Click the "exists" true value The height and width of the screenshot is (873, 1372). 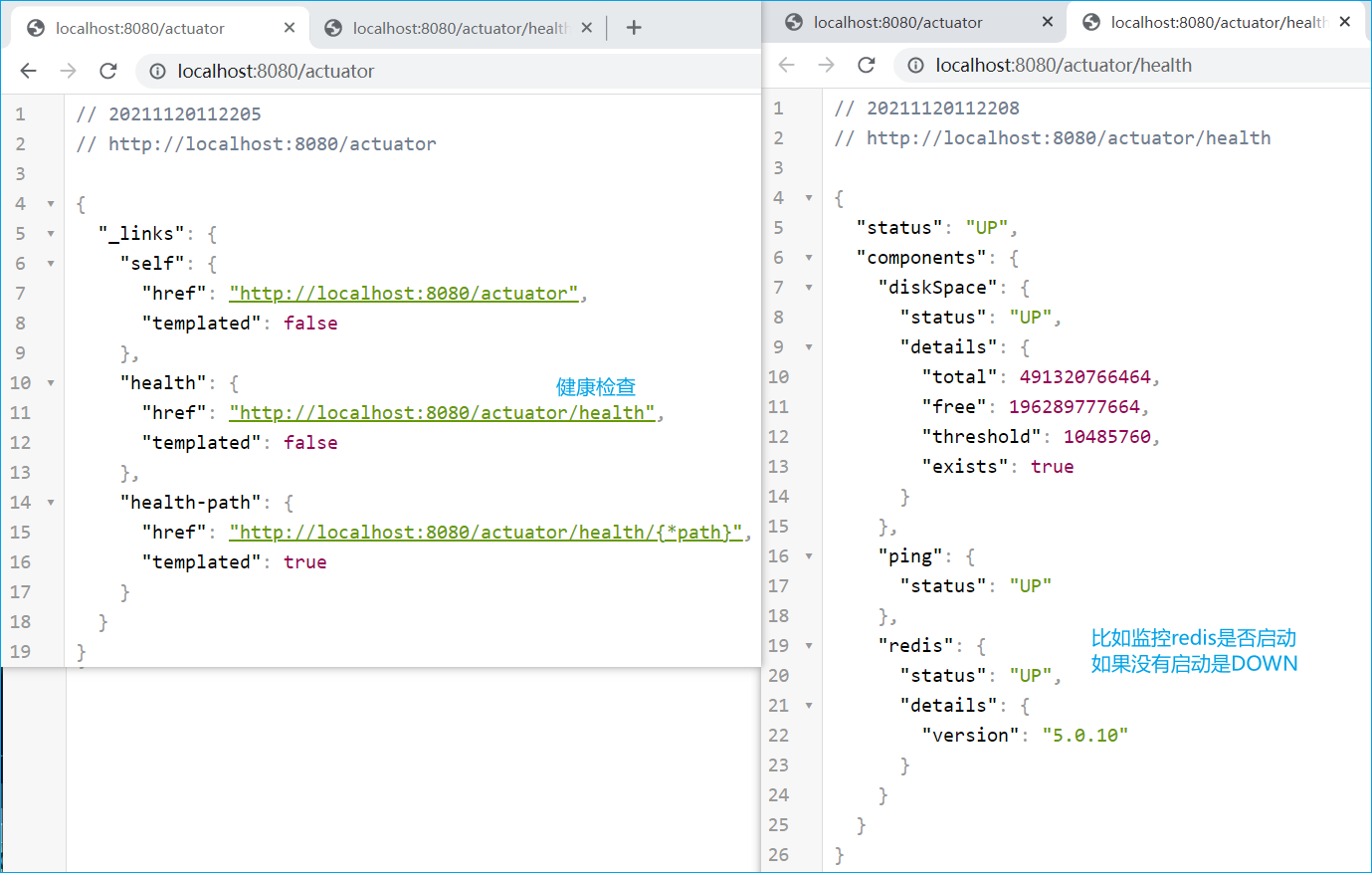pos(1052,467)
